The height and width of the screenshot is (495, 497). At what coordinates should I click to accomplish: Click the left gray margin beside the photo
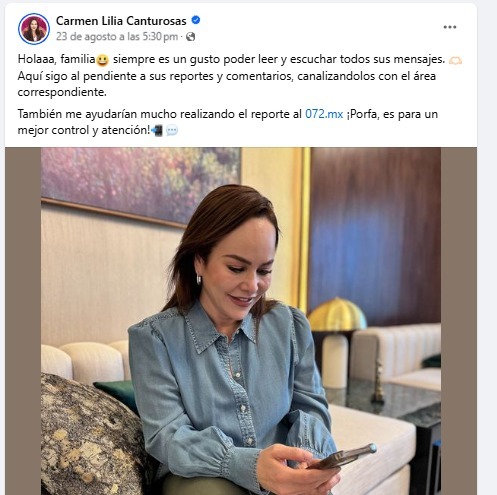pyautogui.click(x=23, y=321)
